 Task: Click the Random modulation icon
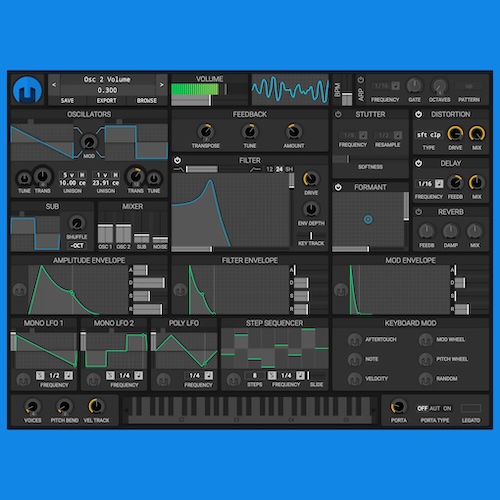tap(426, 379)
